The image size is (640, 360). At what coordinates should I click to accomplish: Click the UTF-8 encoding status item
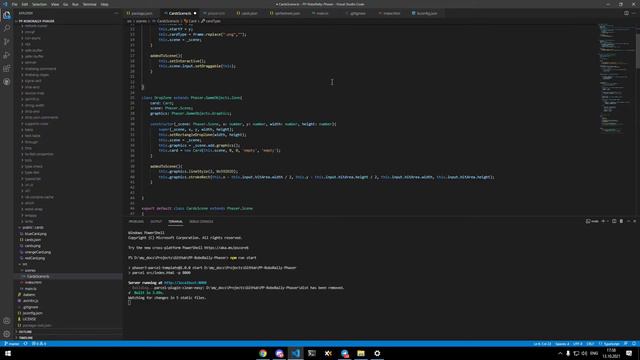pos(578,344)
